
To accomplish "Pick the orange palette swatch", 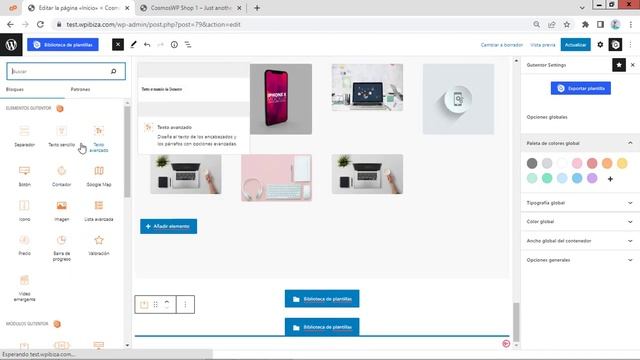I will click(x=607, y=163).
